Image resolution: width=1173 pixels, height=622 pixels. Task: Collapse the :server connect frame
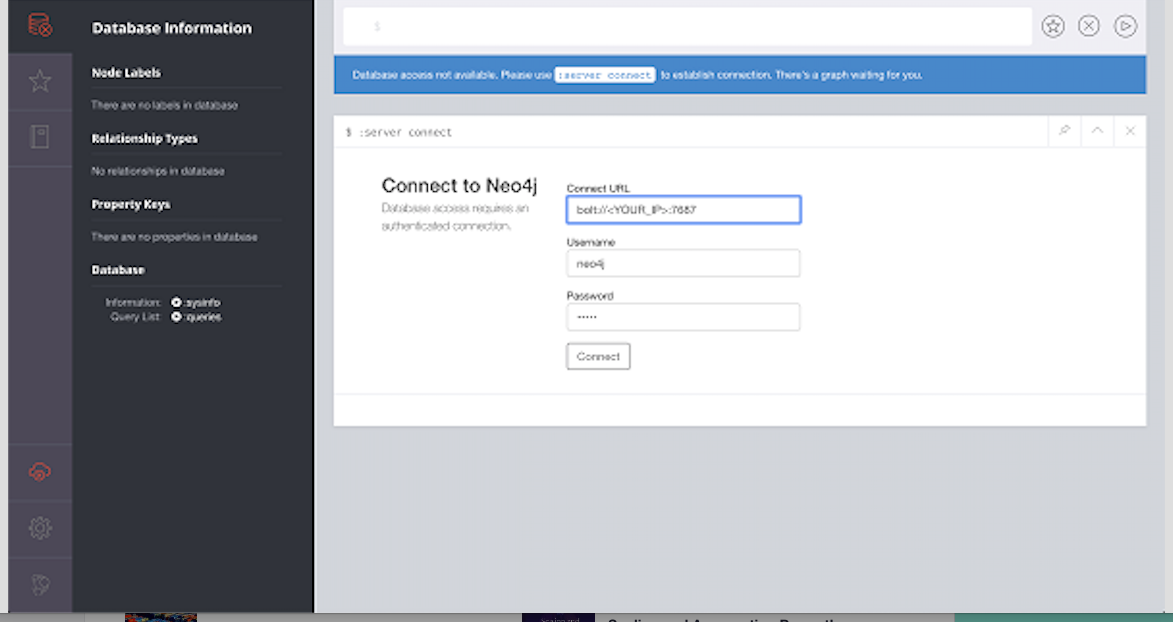(1097, 131)
